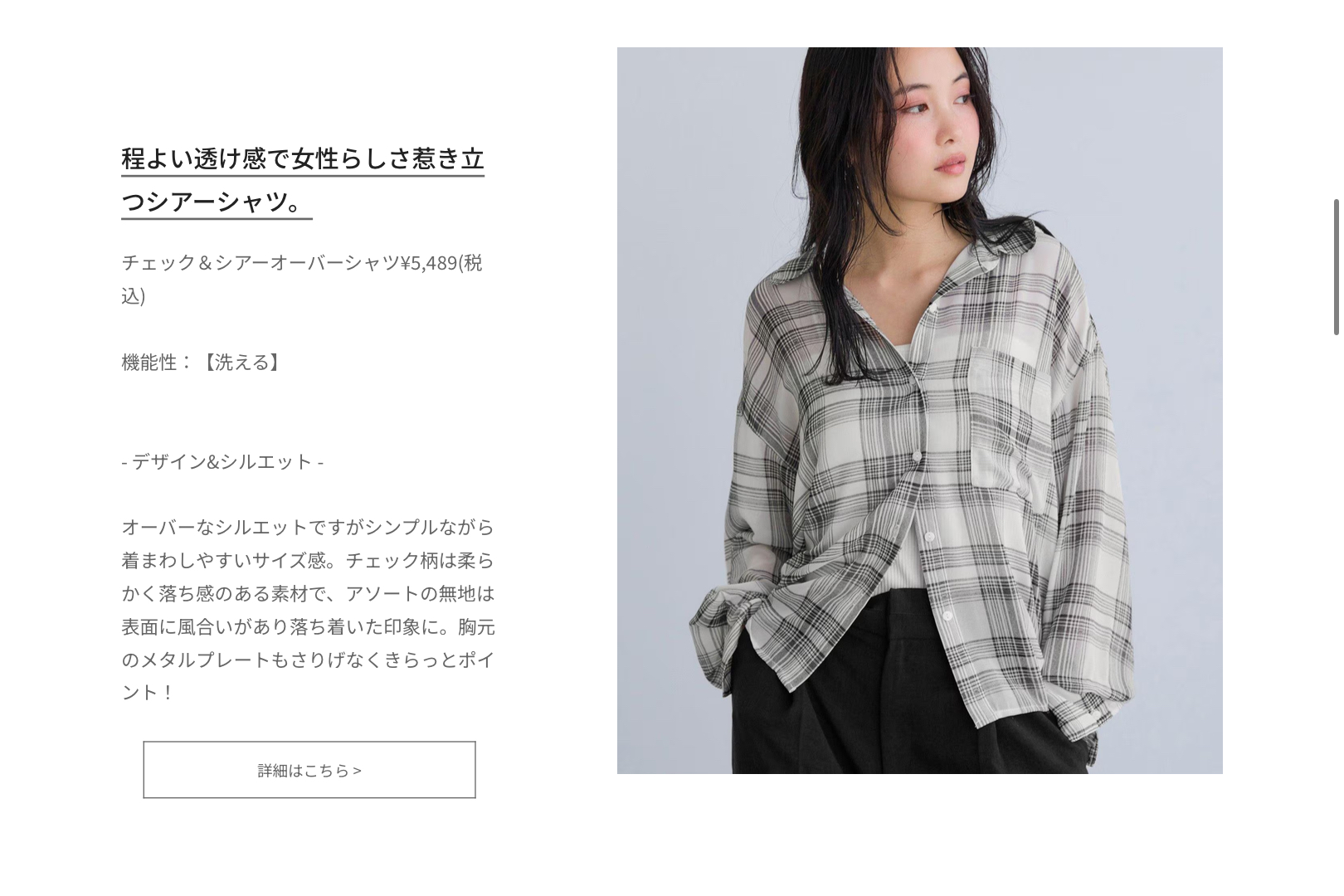Click the > arrow in 詳細はこちら button
The height and width of the screenshot is (896, 1344).
click(x=358, y=771)
